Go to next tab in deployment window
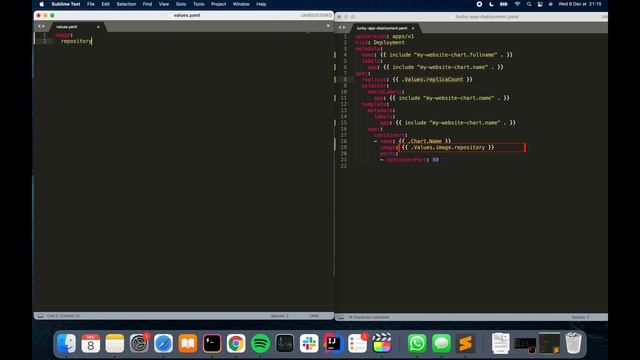640x360 pixels. tap(344, 28)
